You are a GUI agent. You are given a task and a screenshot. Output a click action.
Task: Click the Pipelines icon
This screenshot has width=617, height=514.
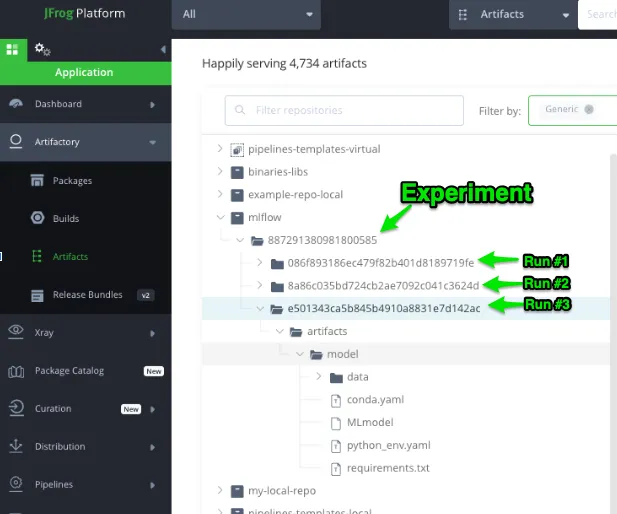tap(16, 484)
